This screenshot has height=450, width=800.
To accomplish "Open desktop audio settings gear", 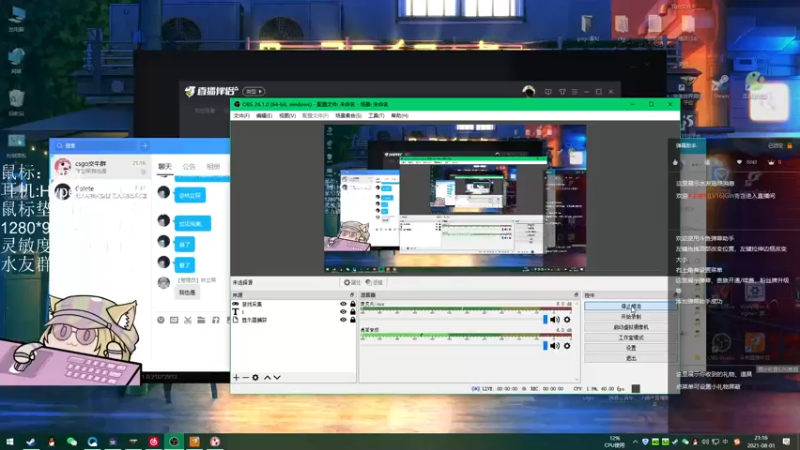I will click(567, 345).
